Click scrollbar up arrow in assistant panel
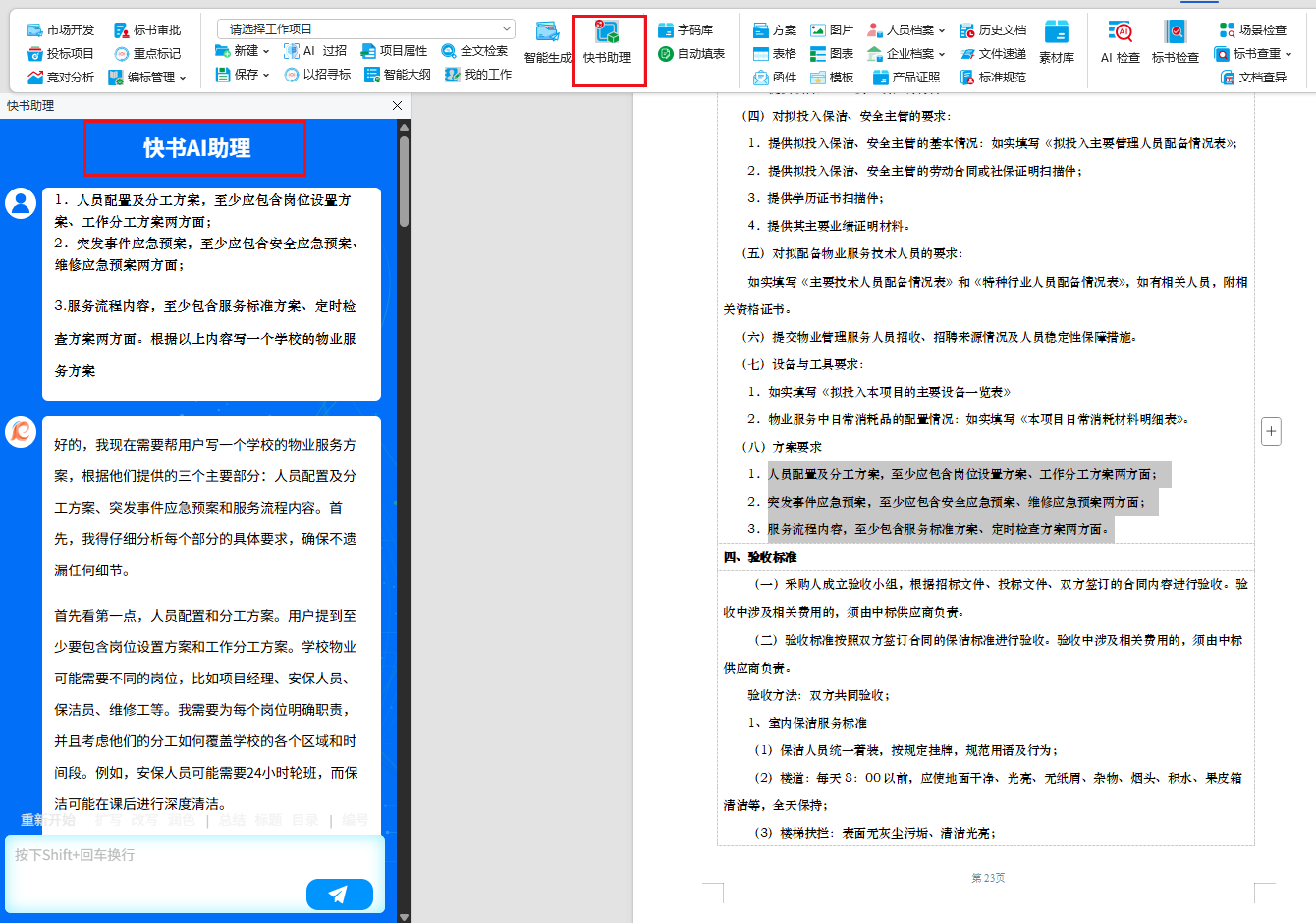The width and height of the screenshot is (1316, 923). [404, 126]
